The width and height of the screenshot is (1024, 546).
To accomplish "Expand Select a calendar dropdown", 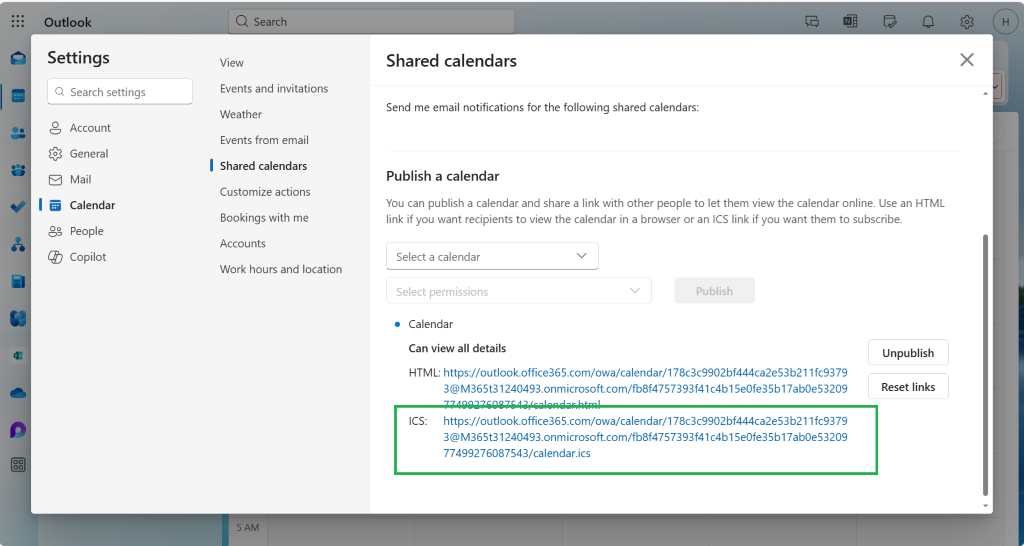I will pos(492,256).
